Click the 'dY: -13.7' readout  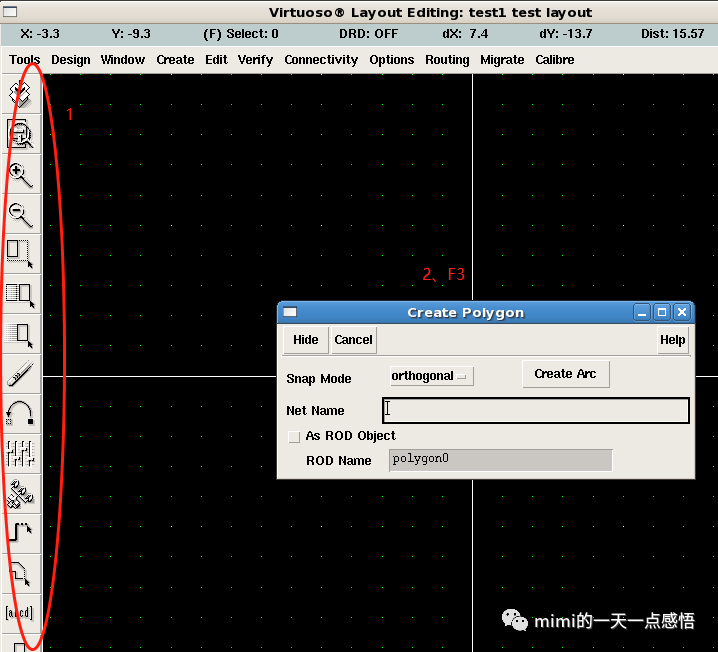566,34
